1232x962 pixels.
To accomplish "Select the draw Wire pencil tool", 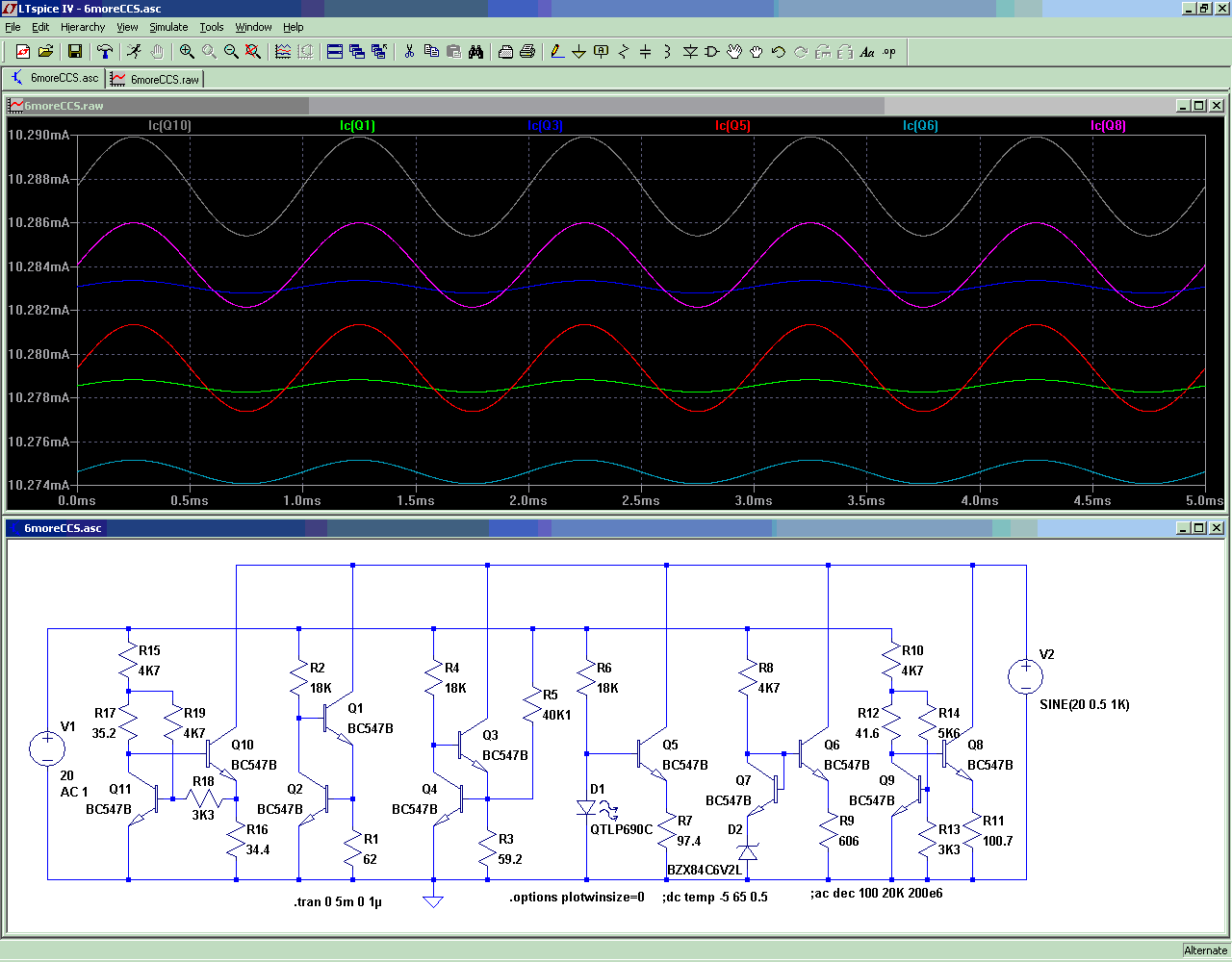I will 557,52.
